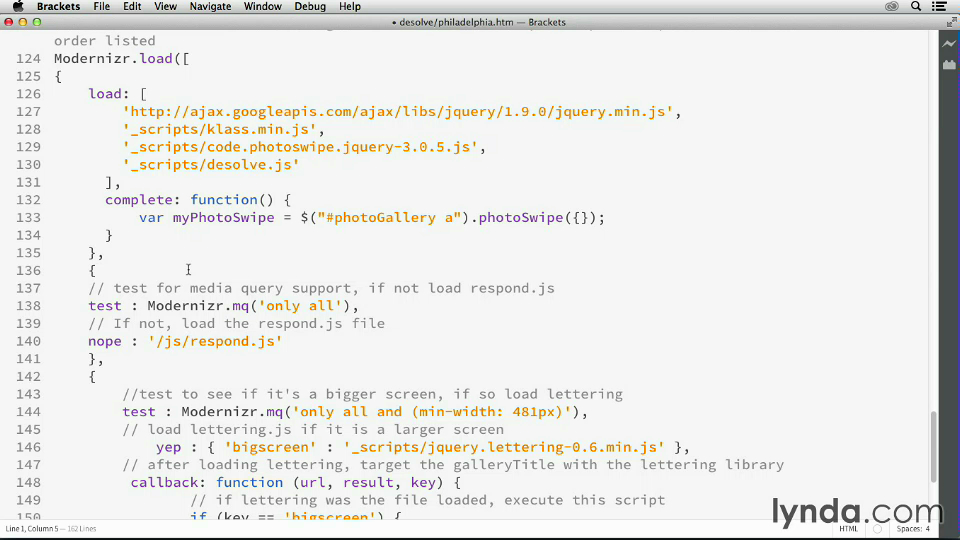Open the View menu
This screenshot has height=540, width=960.
pyautogui.click(x=165, y=6)
